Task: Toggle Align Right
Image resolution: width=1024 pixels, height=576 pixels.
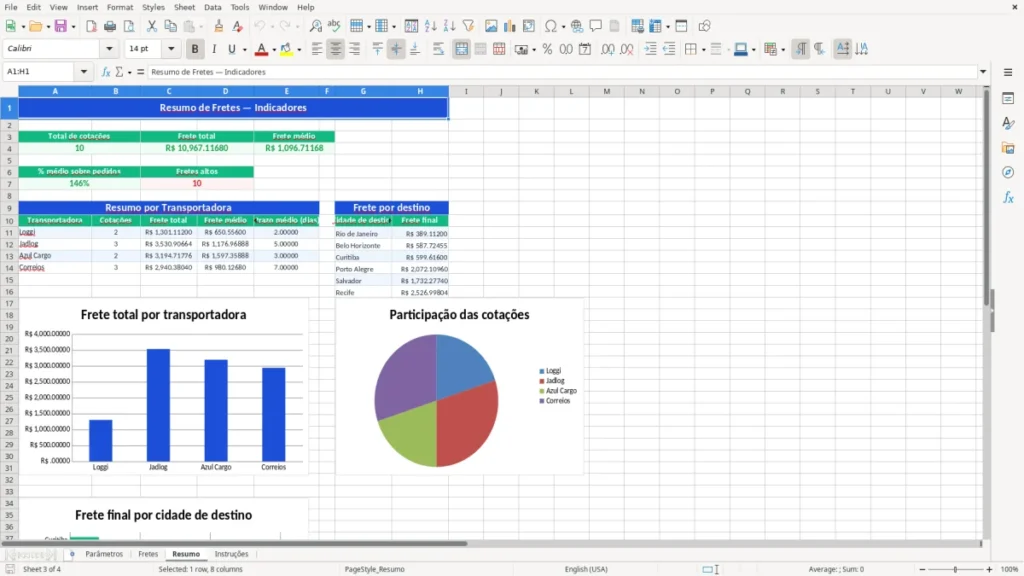Action: click(x=354, y=49)
